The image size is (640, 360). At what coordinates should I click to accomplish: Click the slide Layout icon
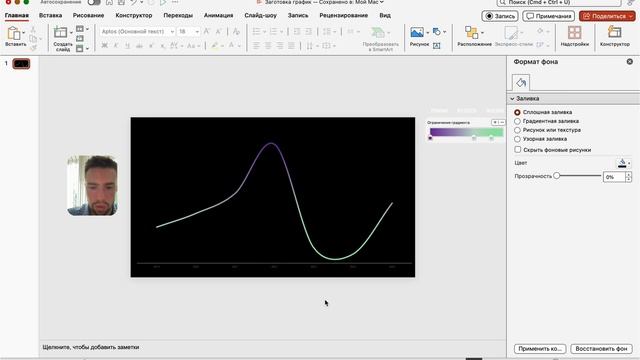coord(80,29)
